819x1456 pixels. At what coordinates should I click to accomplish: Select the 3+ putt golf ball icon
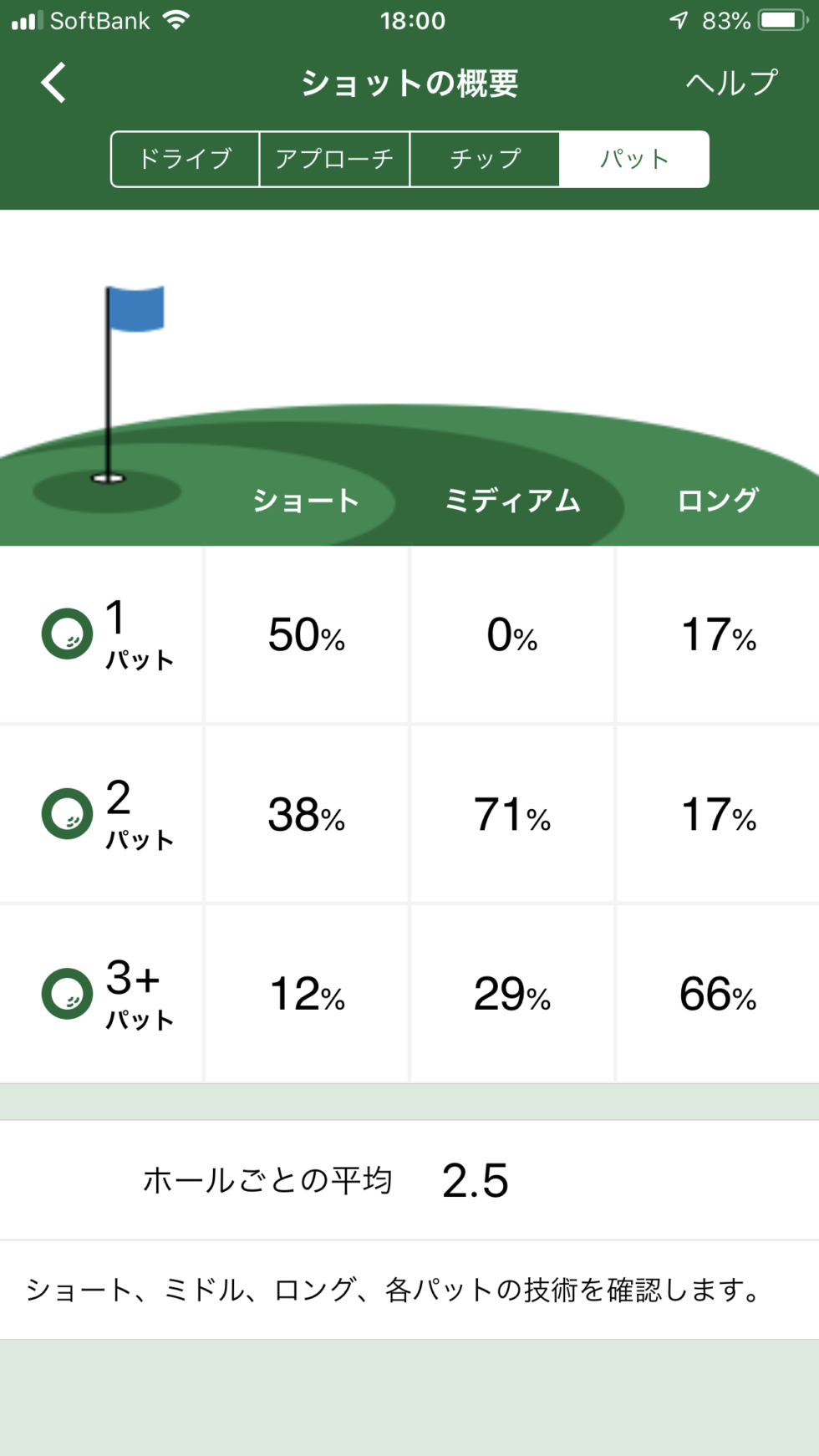[66, 994]
